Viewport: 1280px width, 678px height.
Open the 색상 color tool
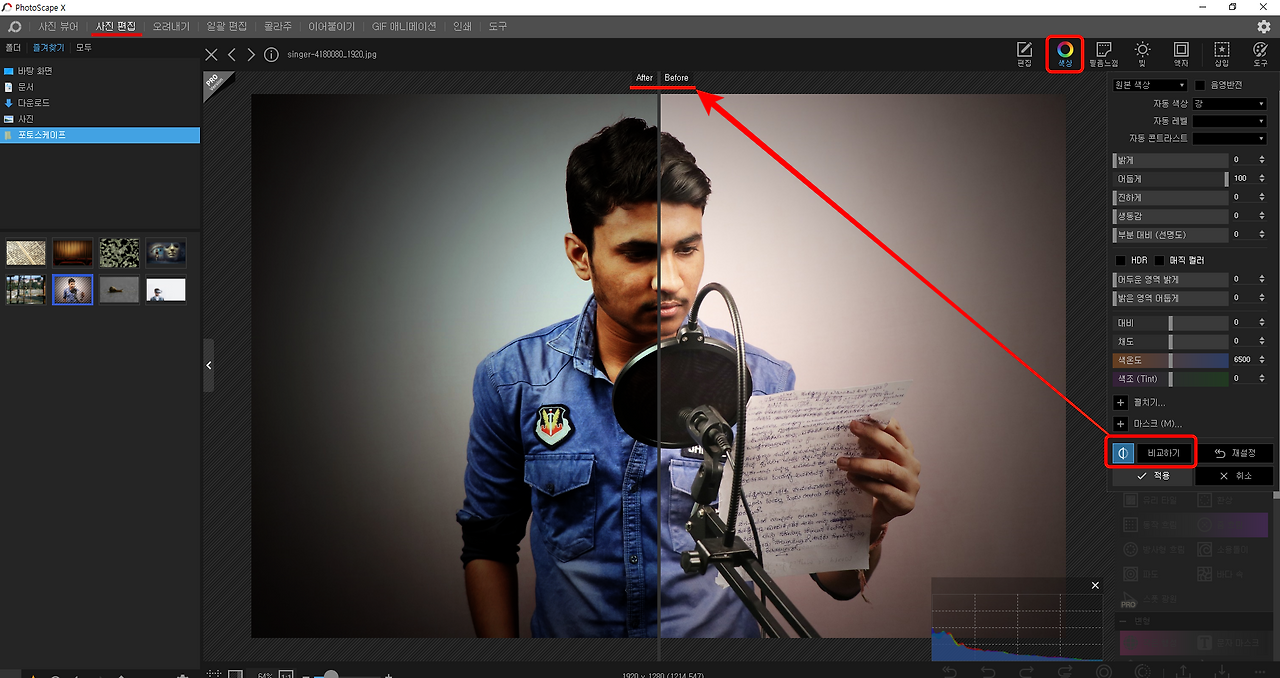click(1065, 54)
